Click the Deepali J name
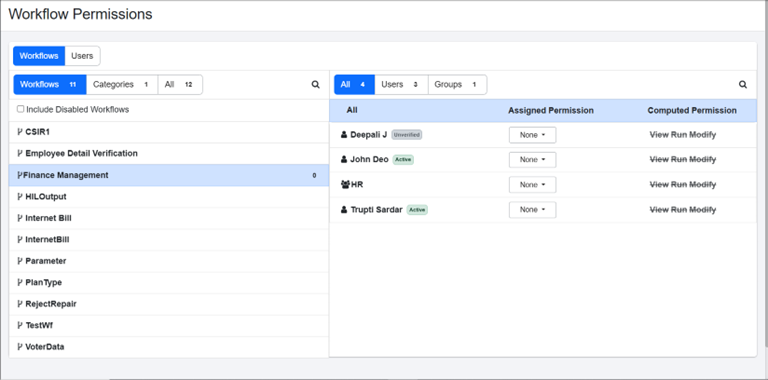Viewport: 768px width, 380px height. (368, 135)
